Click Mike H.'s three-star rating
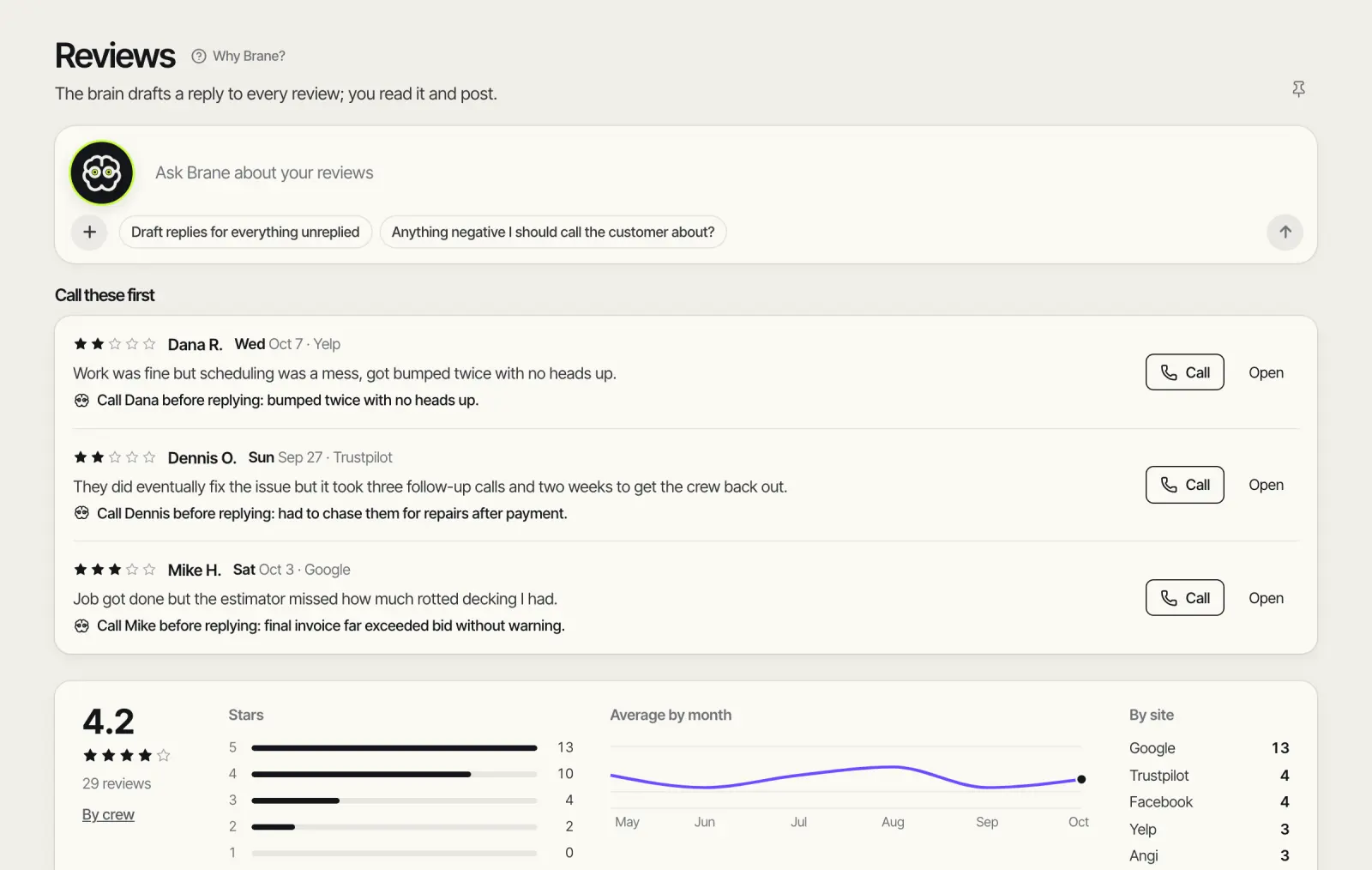 [x=114, y=570]
